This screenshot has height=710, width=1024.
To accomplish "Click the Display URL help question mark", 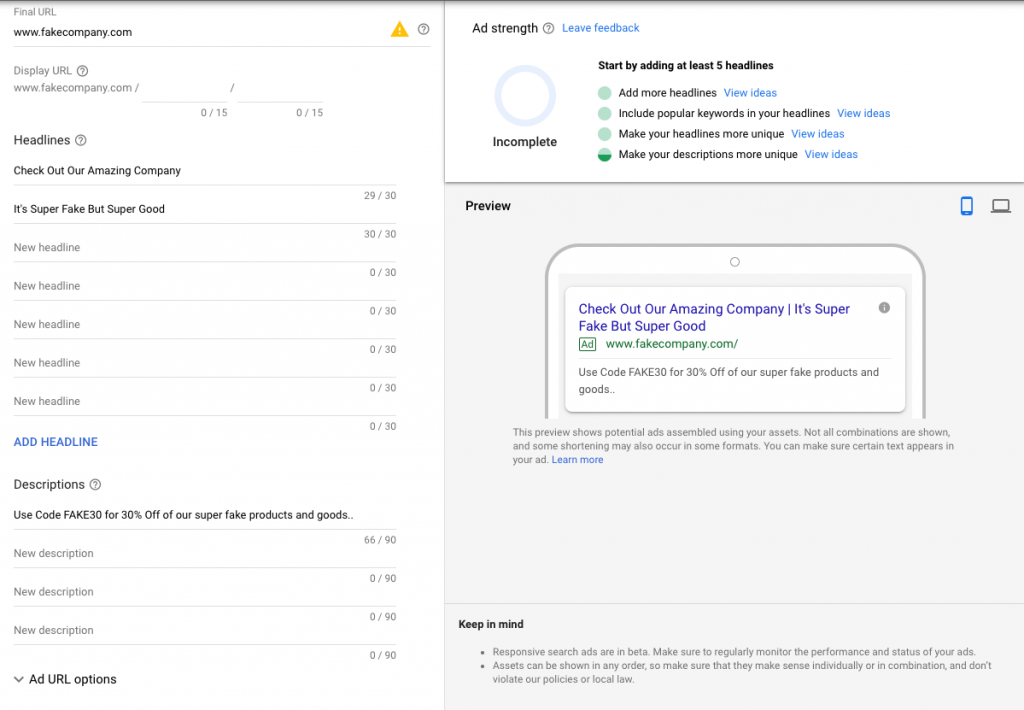I will 82,71.
